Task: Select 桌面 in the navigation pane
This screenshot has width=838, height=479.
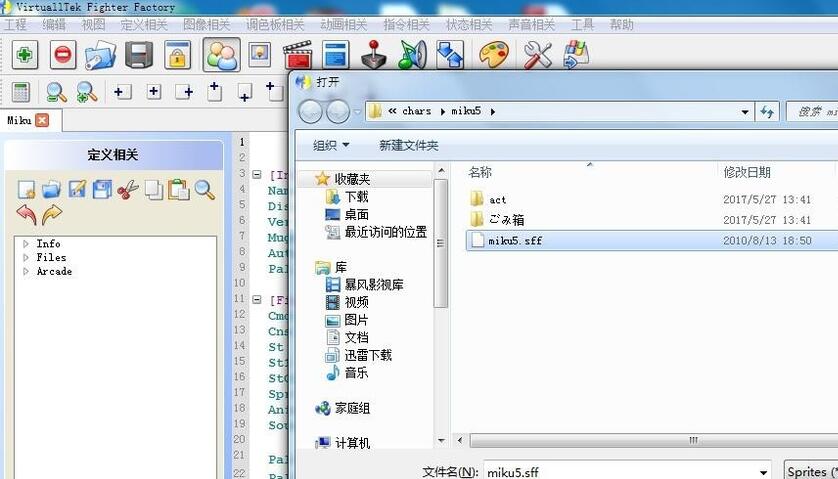Action: click(x=356, y=214)
